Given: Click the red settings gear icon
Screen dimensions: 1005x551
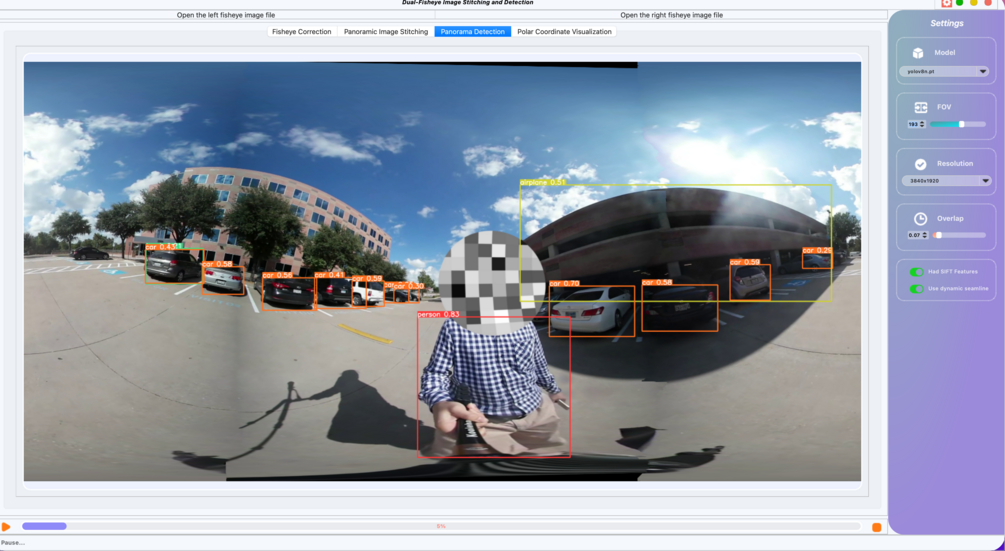Looking at the screenshot, I should 946,3.
